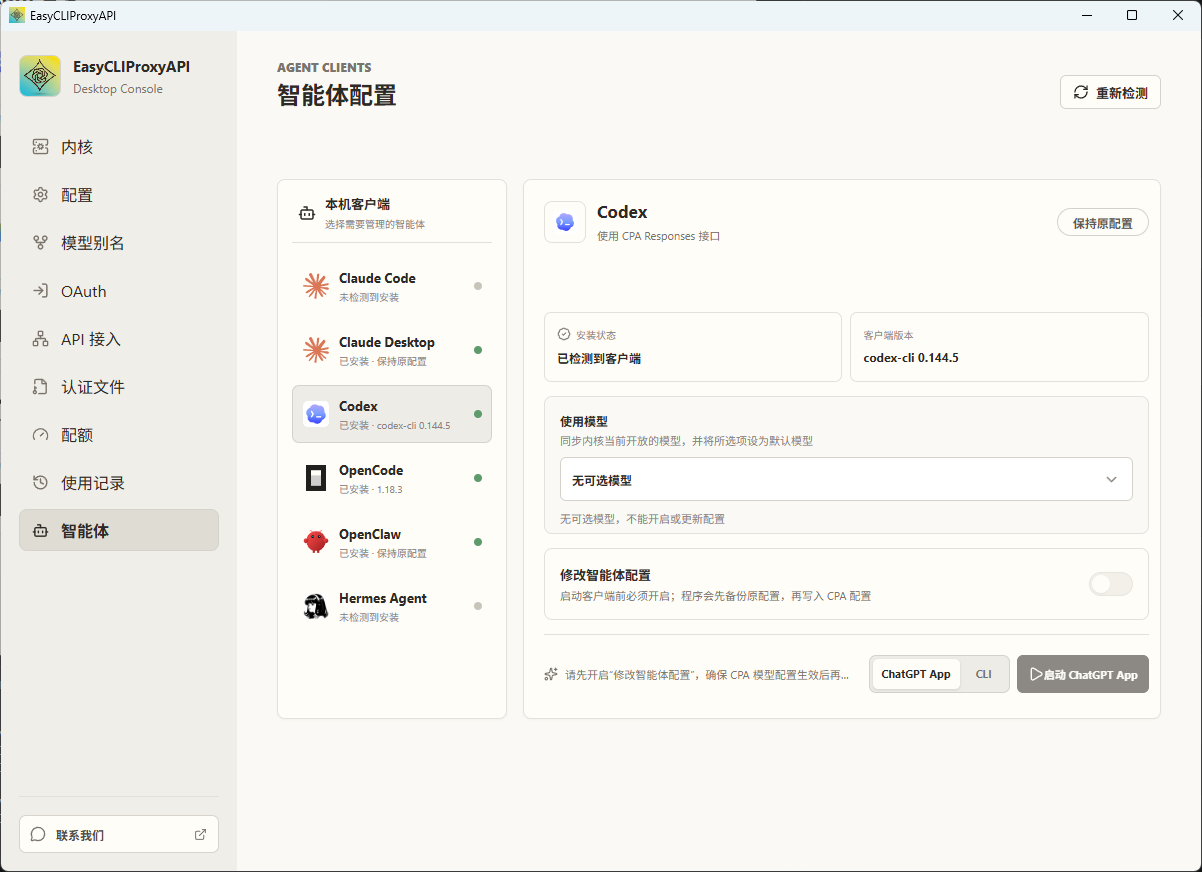The width and height of the screenshot is (1202, 872).
Task: Select the ChatGPT App launch mode
Action: click(x=916, y=674)
